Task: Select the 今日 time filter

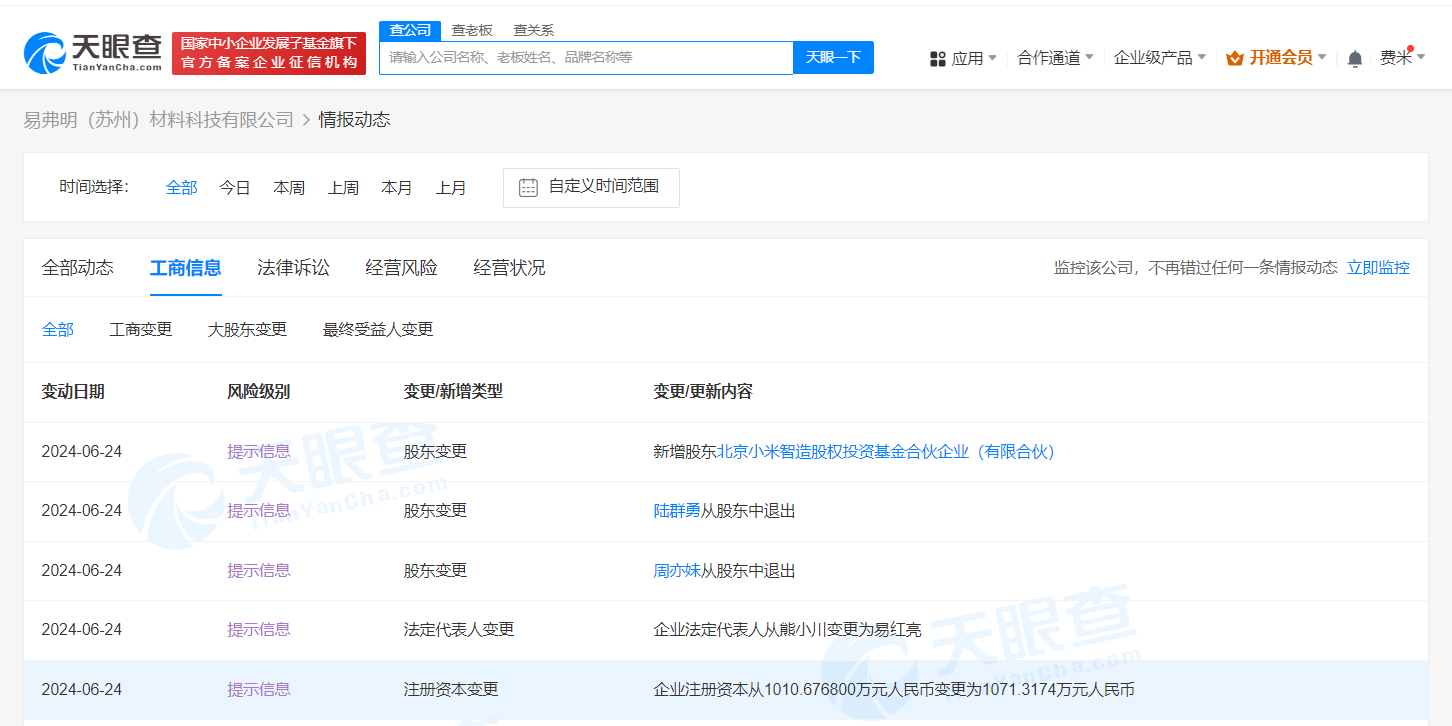Action: (x=234, y=187)
